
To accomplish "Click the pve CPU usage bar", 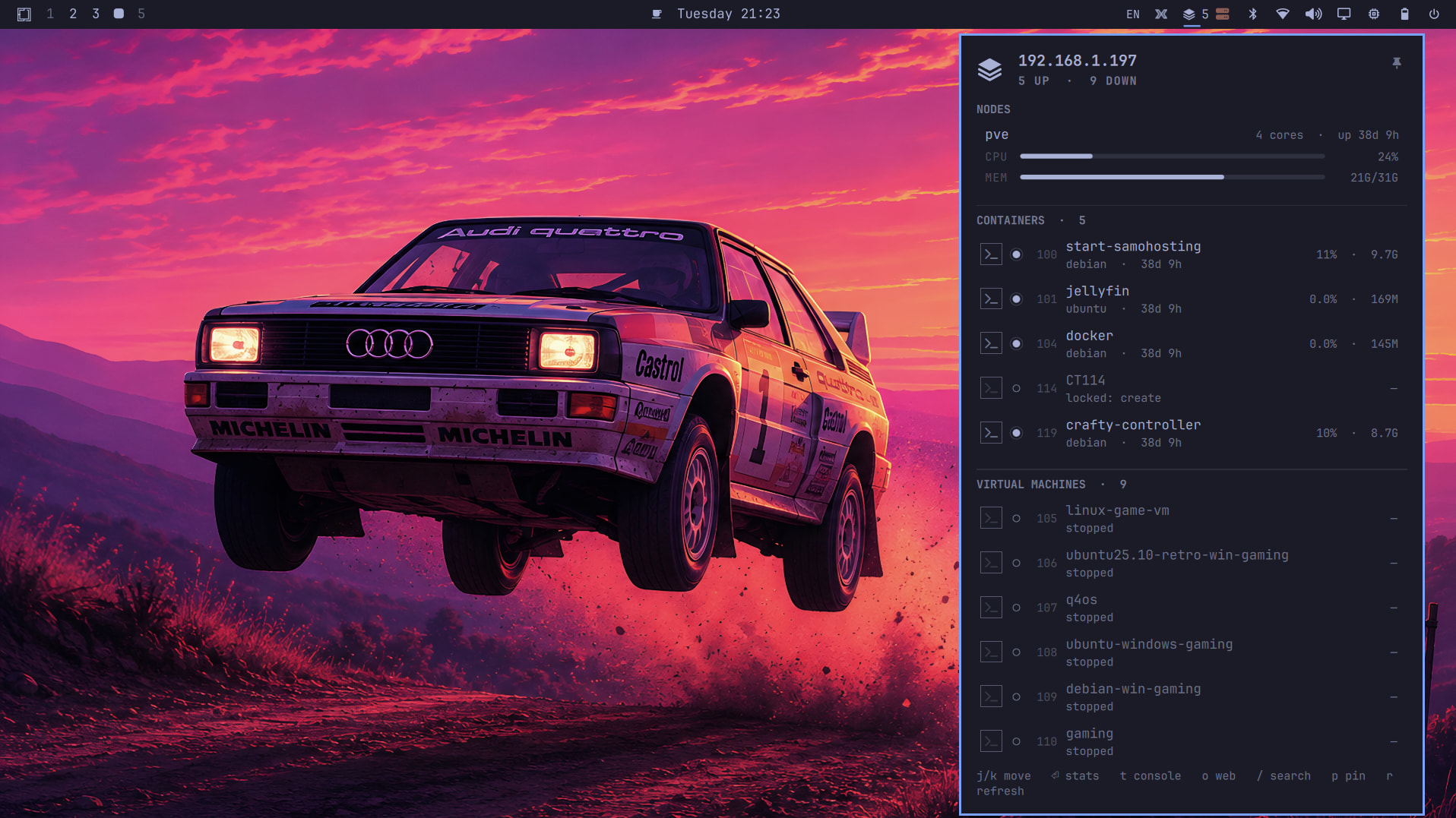I will 1173,156.
